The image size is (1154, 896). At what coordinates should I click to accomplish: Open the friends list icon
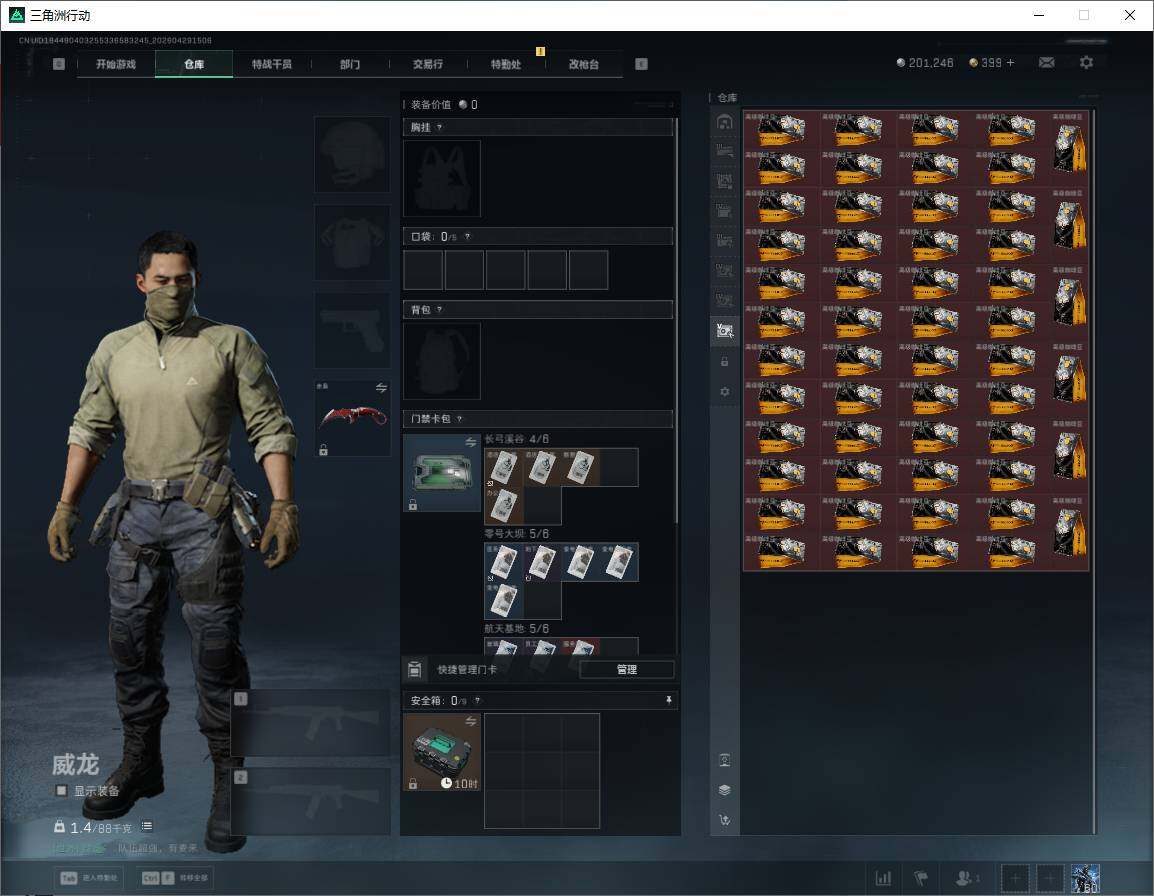pyautogui.click(x=966, y=878)
